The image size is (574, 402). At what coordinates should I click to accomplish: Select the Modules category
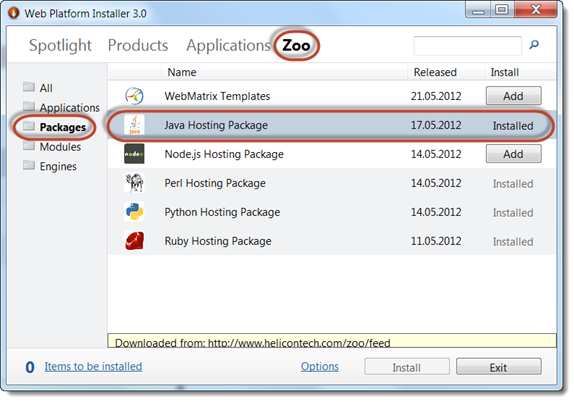tap(60, 147)
